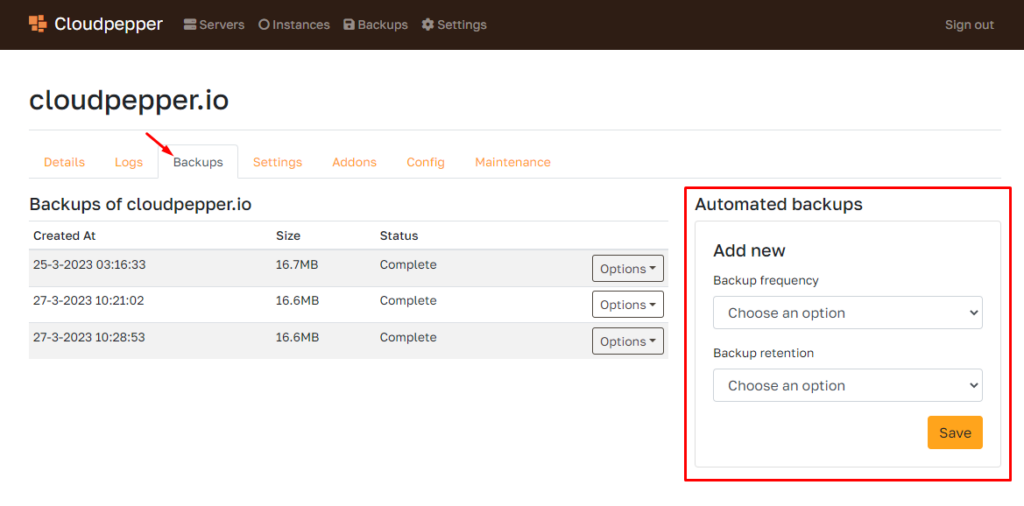Open Backups in the top navbar
This screenshot has width=1024, height=506.
tap(375, 25)
